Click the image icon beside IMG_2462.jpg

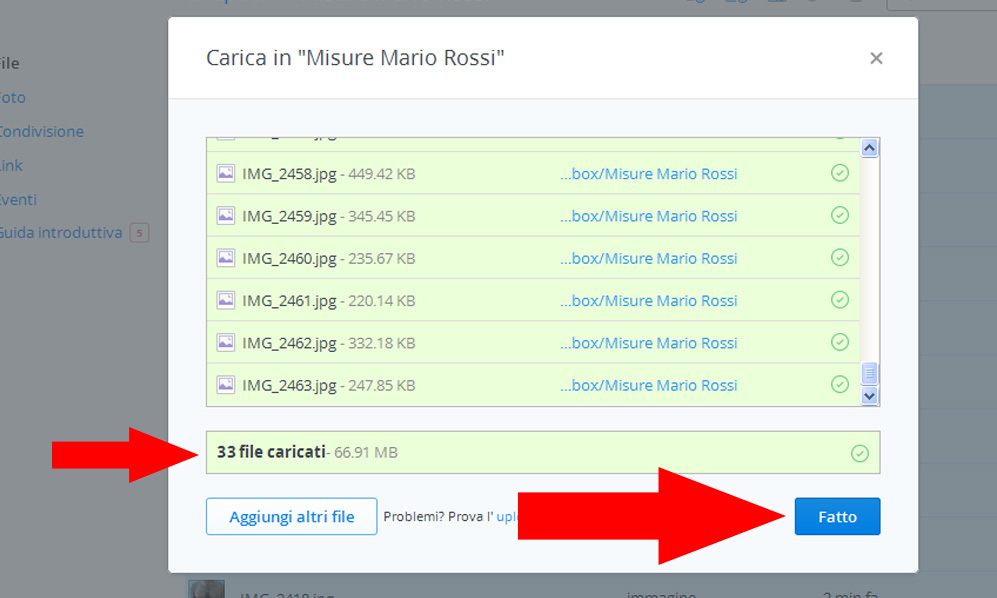click(226, 342)
